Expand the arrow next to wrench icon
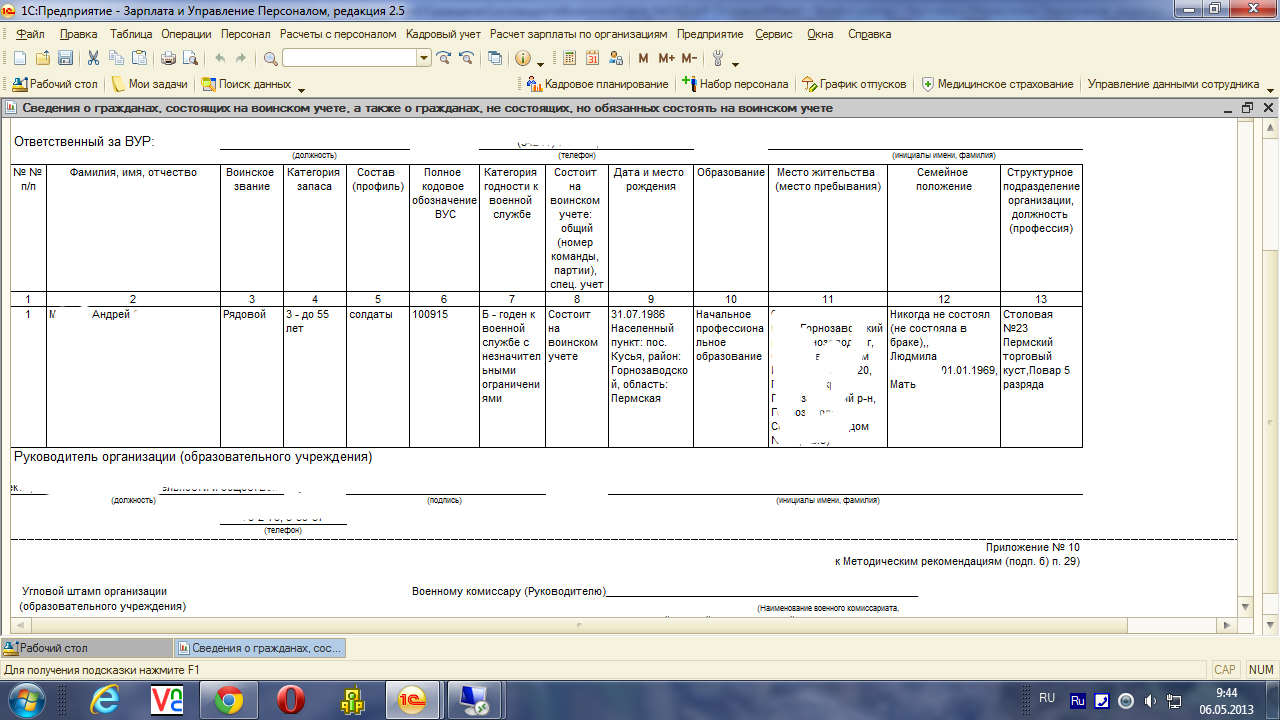Image resolution: width=1280 pixels, height=720 pixels. click(x=735, y=63)
